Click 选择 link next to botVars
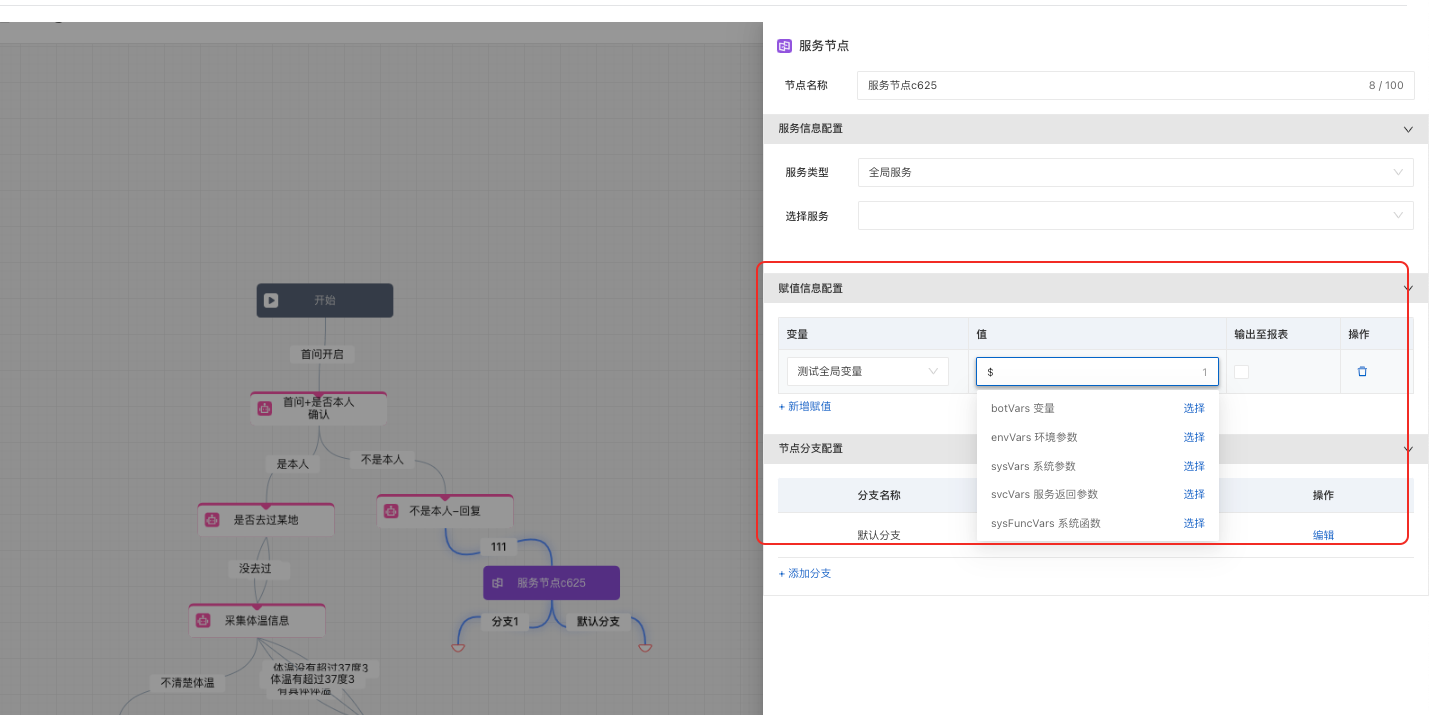The image size is (1429, 715). click(1194, 408)
